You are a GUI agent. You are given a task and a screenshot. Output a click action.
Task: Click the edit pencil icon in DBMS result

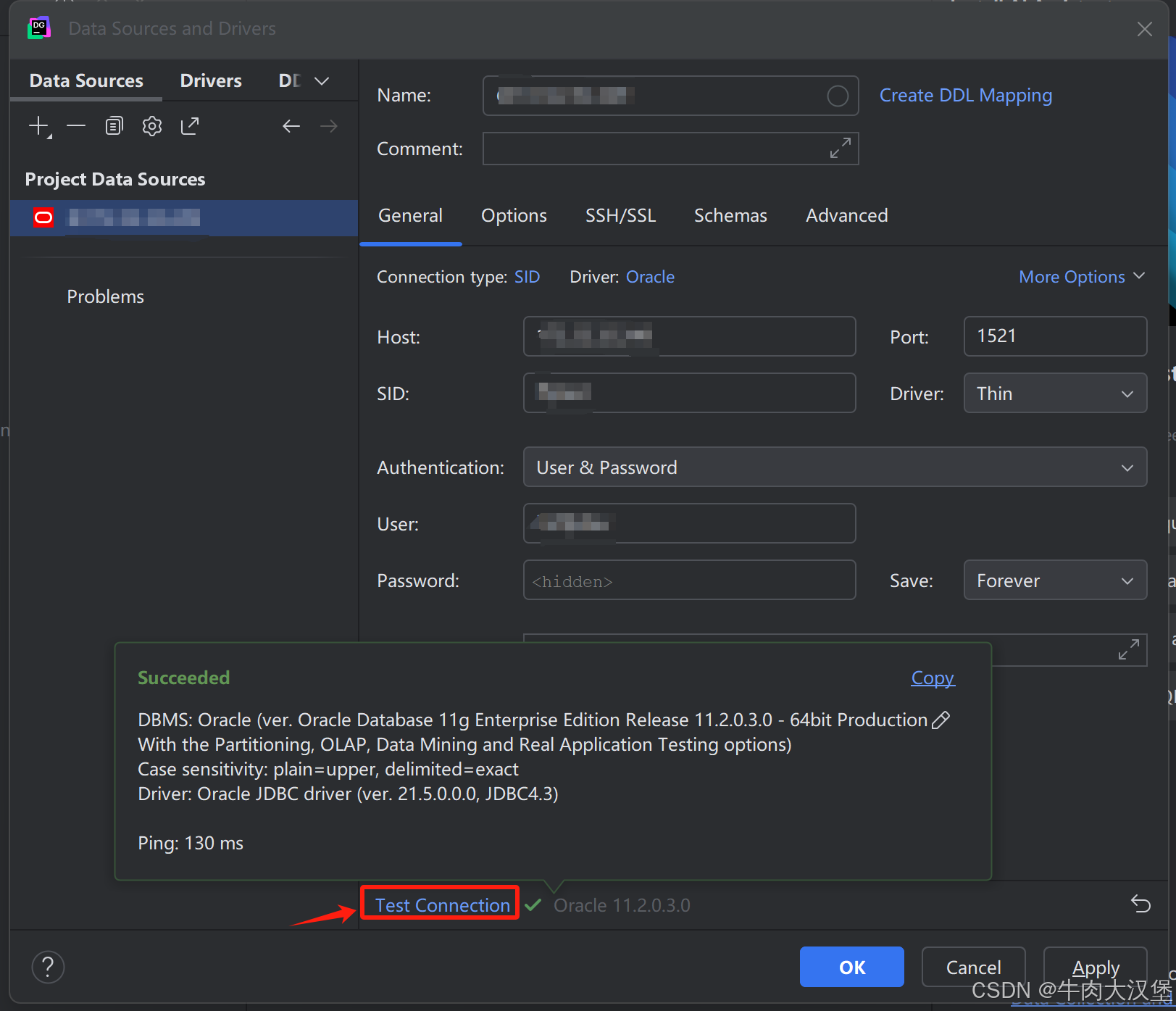[941, 720]
